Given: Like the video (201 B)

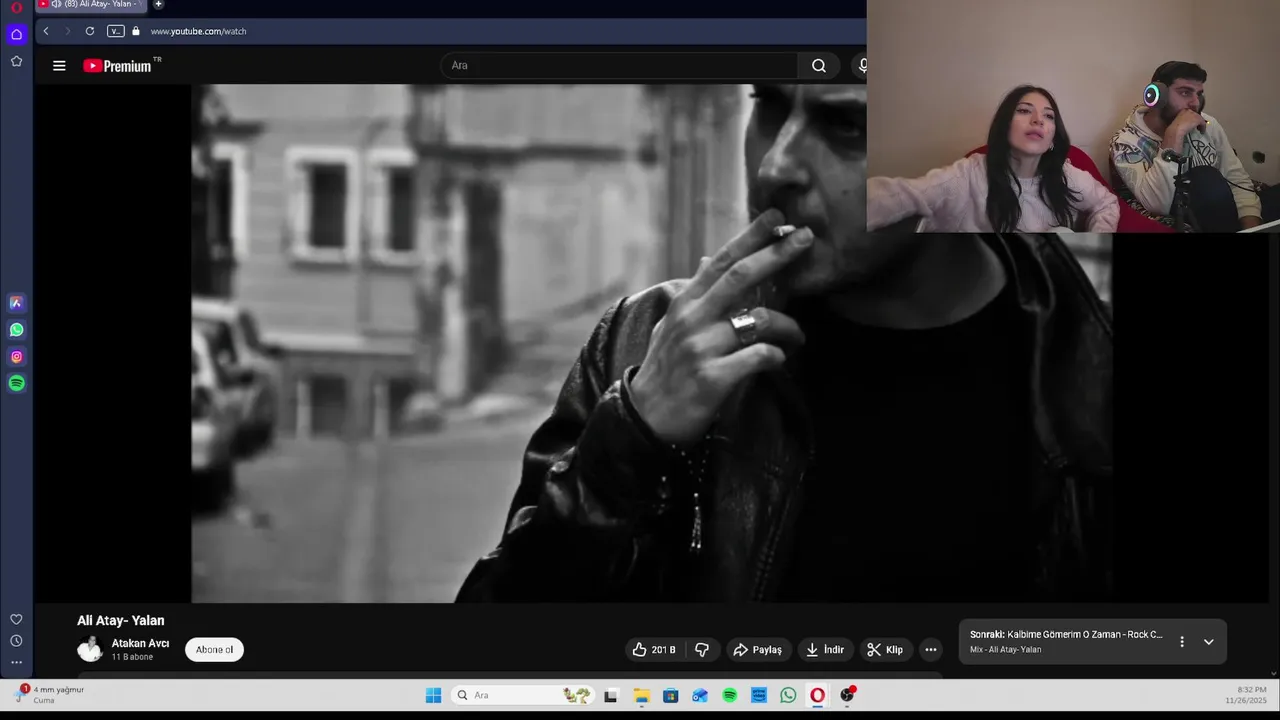Looking at the screenshot, I should pos(654,650).
